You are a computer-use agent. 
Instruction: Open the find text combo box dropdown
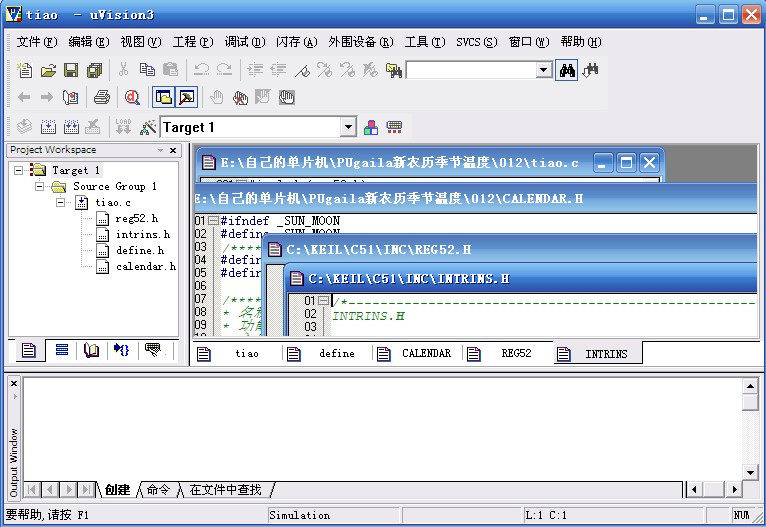544,70
